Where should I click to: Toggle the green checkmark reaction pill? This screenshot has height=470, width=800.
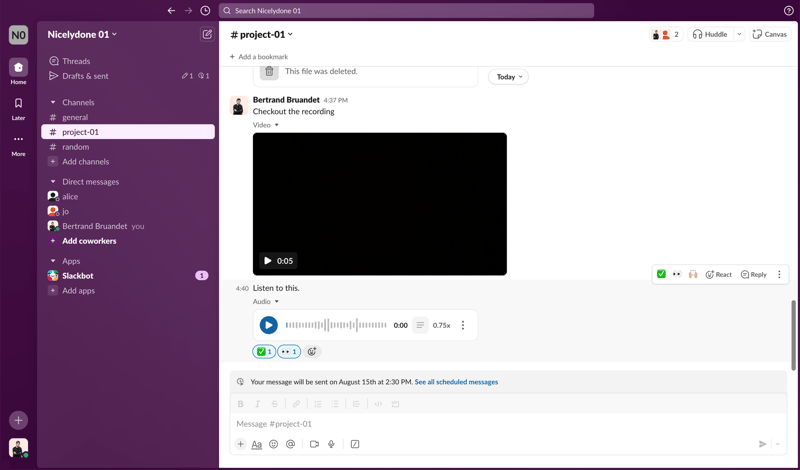point(264,352)
